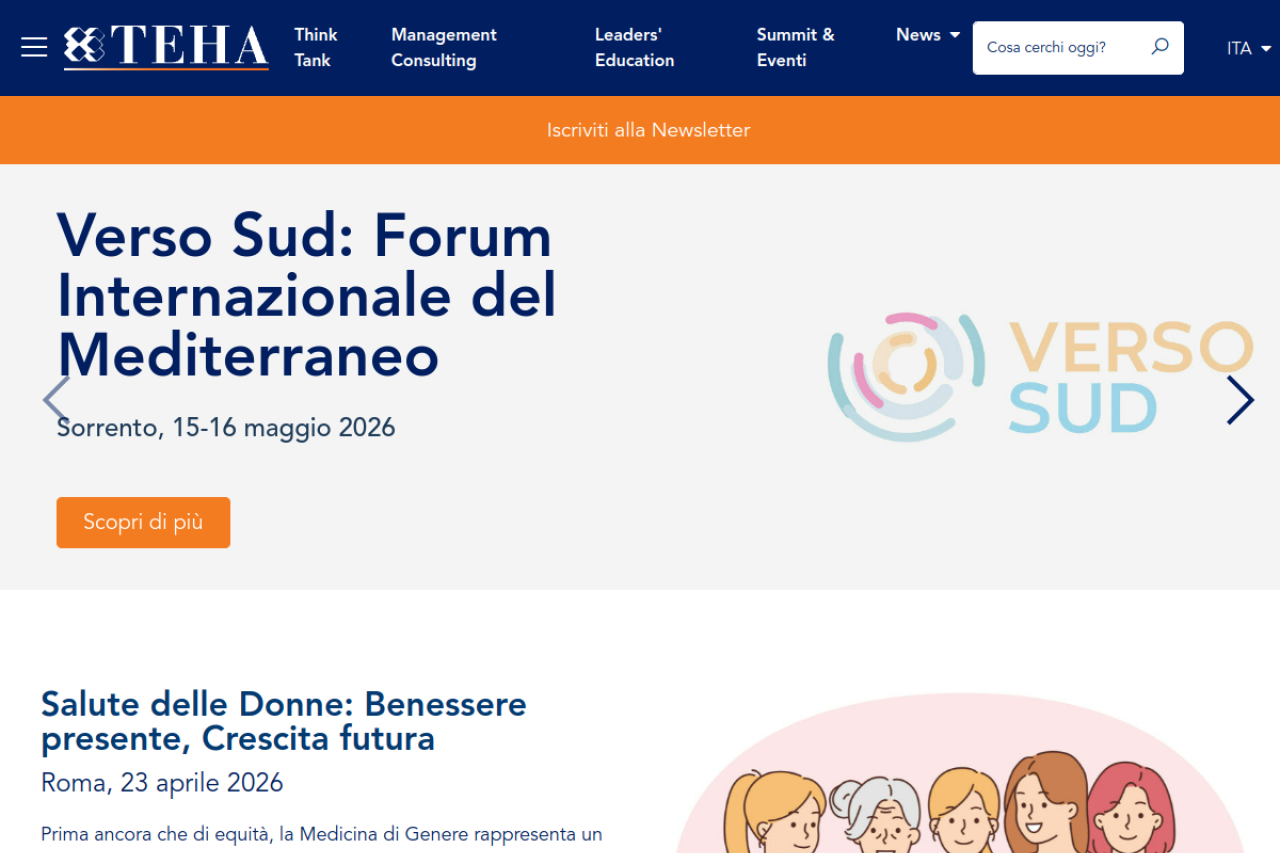The image size is (1280, 853).
Task: Select Management Consulting in the navigation
Action: (444, 47)
